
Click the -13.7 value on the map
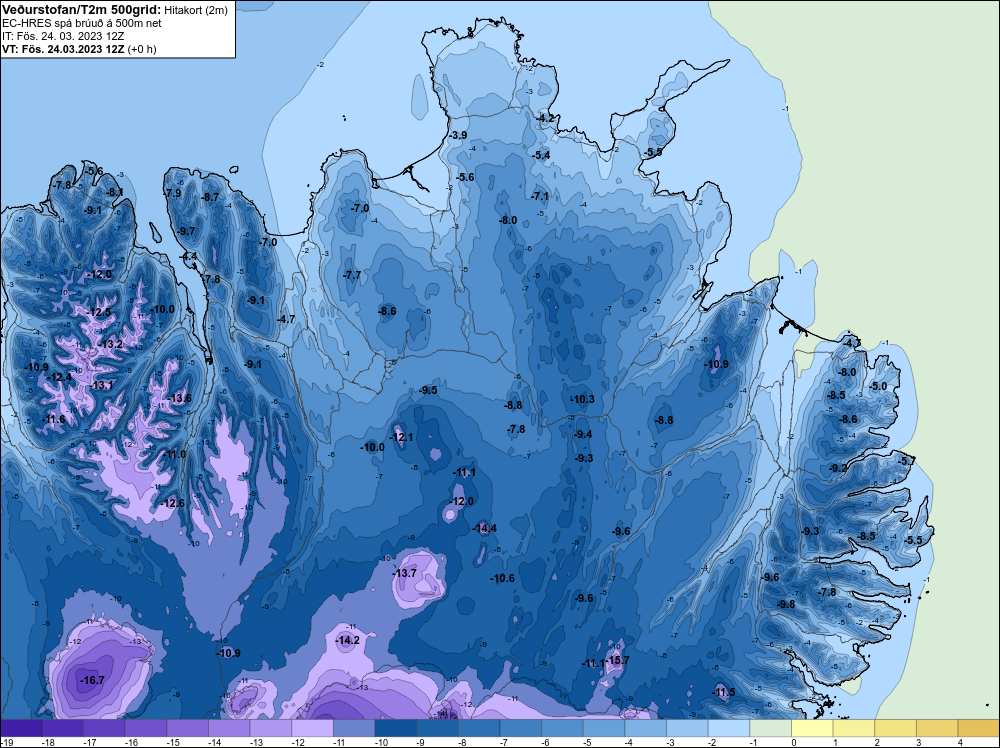(404, 573)
